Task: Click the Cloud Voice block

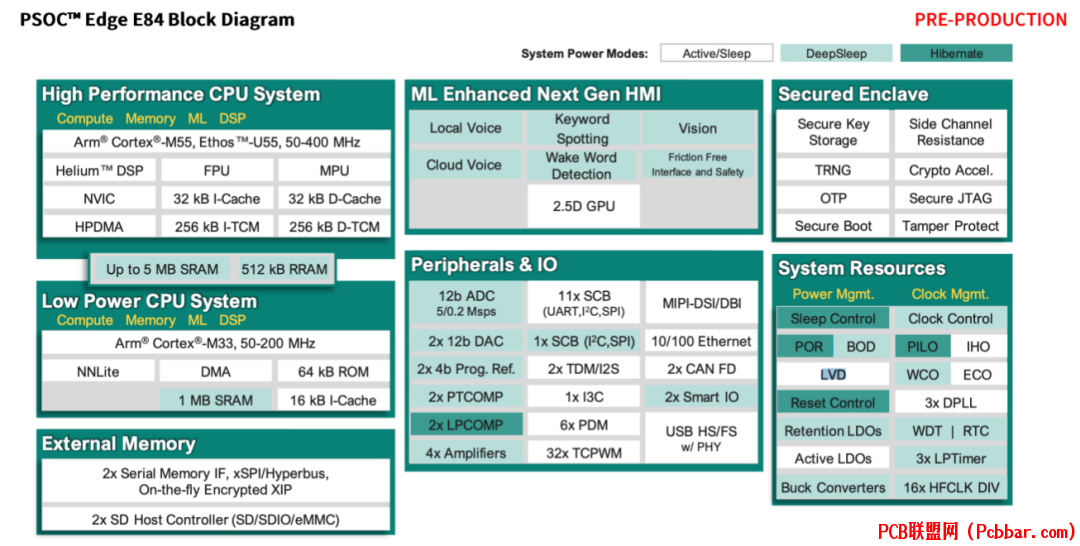Action: click(x=466, y=165)
